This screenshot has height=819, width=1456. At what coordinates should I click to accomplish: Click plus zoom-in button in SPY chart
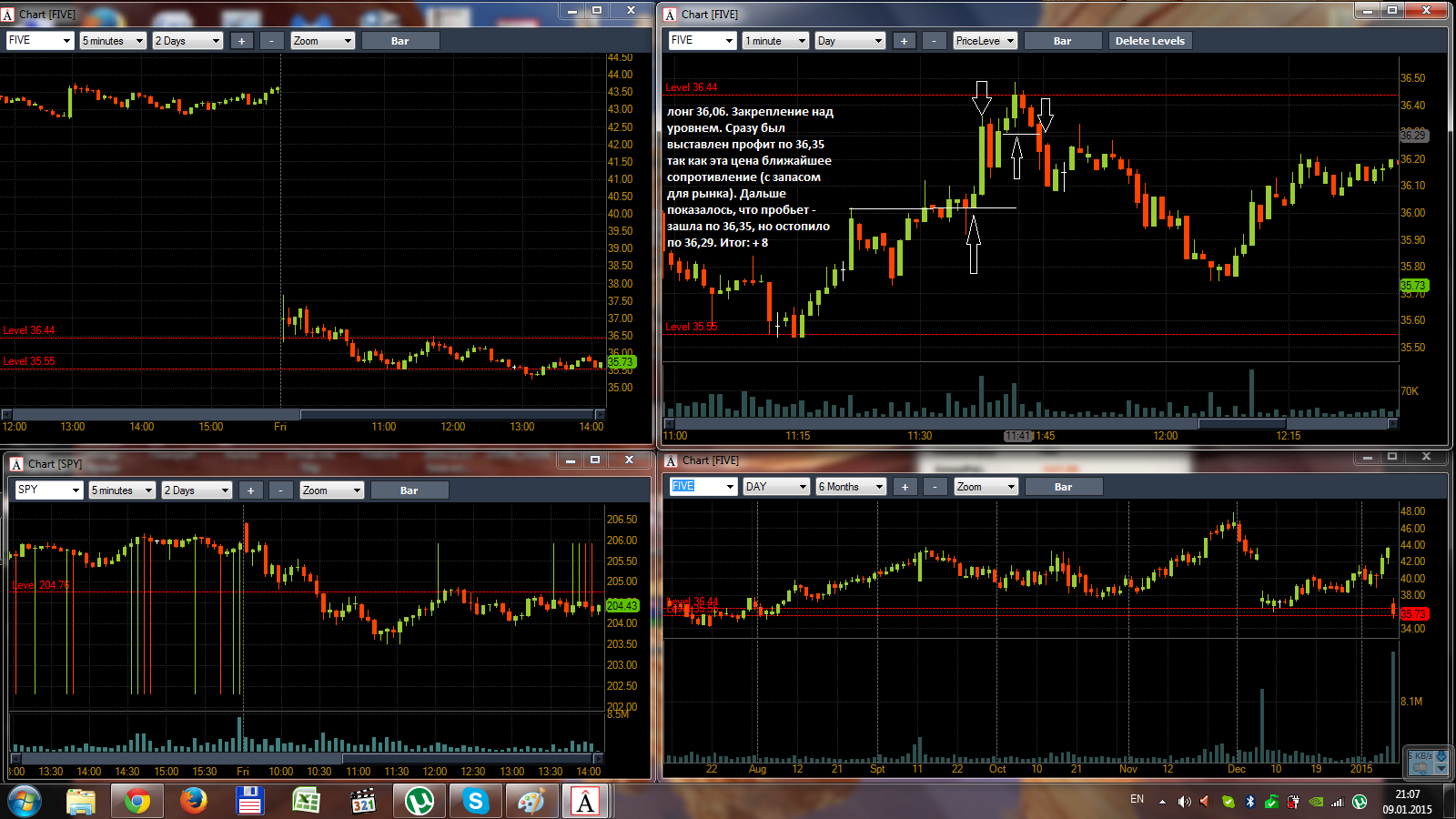pos(251,490)
